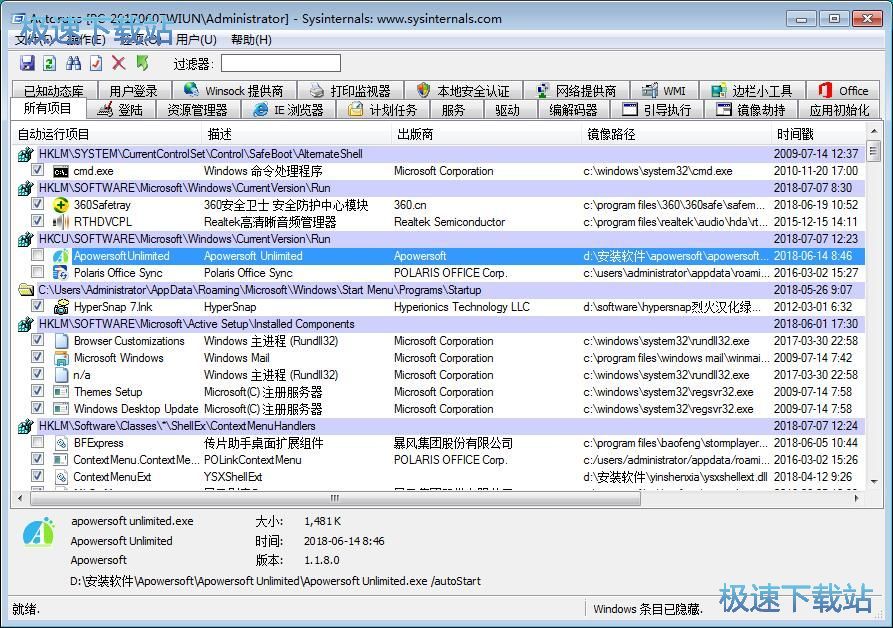Open the 边栏小工具 tab

(752, 91)
